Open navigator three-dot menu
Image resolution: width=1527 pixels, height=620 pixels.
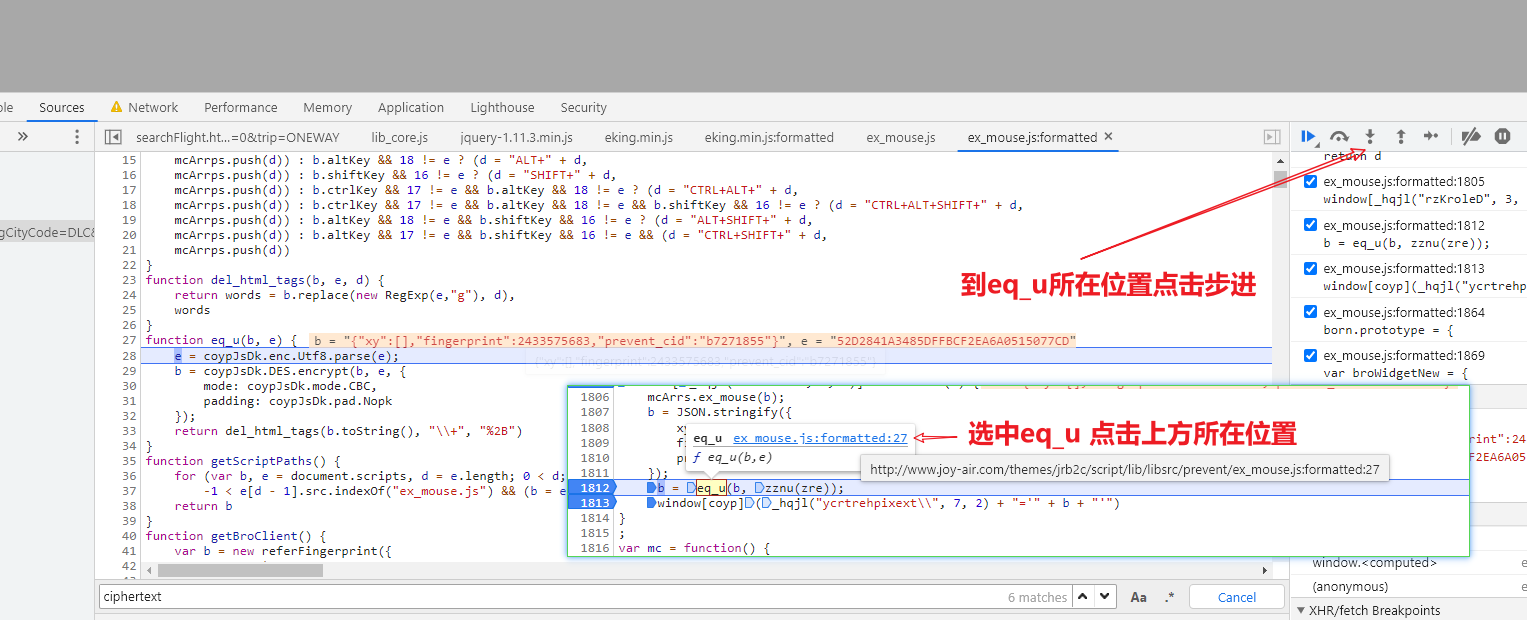click(x=77, y=137)
